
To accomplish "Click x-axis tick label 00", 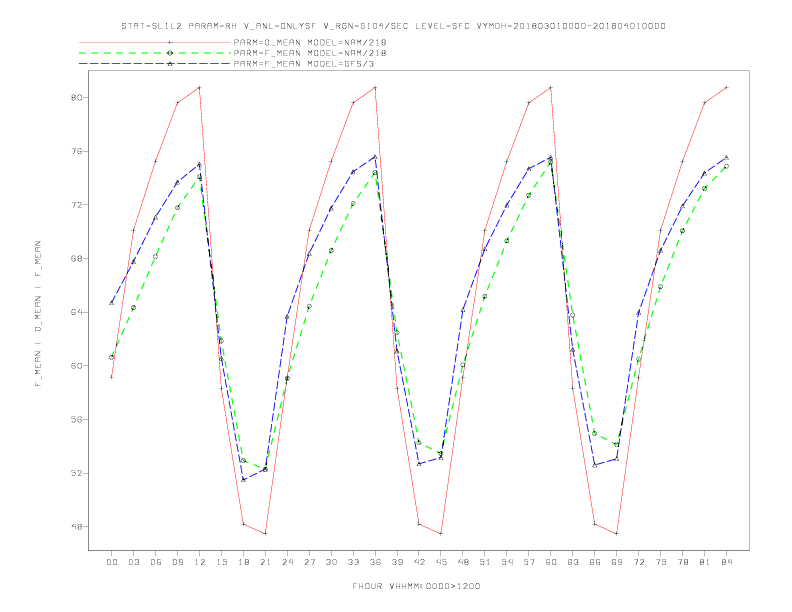I will pos(112,562).
